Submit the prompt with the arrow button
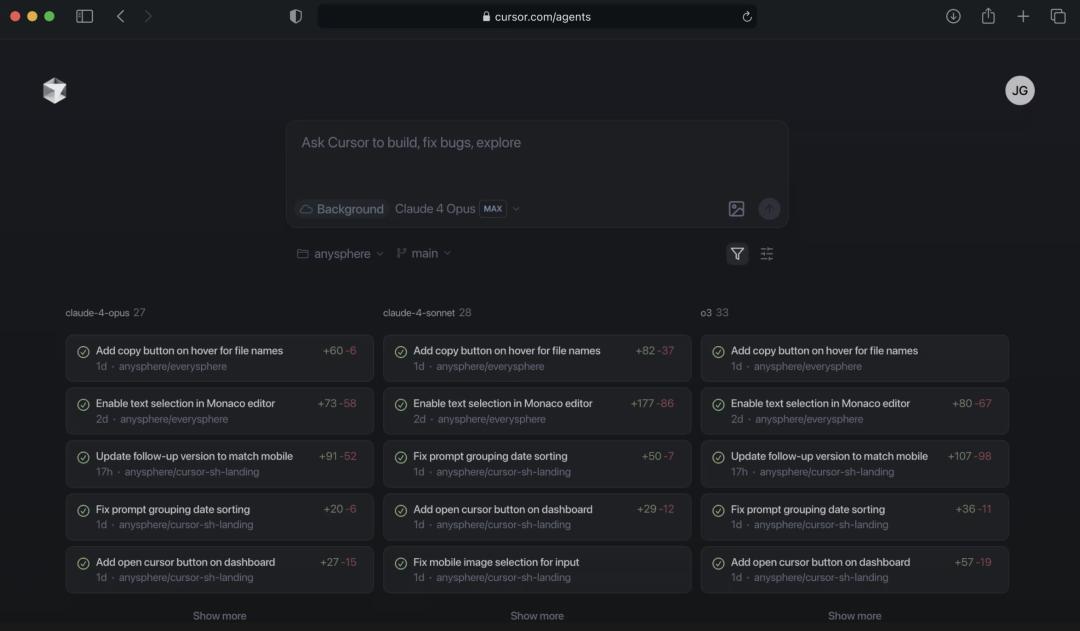This screenshot has height=631, width=1080. 769,209
